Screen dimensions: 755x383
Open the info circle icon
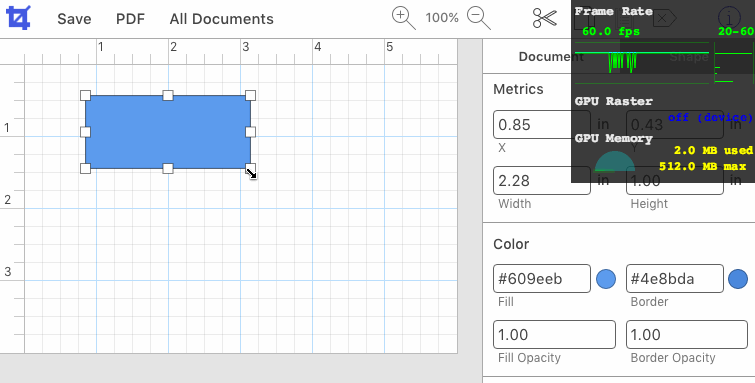pos(729,18)
